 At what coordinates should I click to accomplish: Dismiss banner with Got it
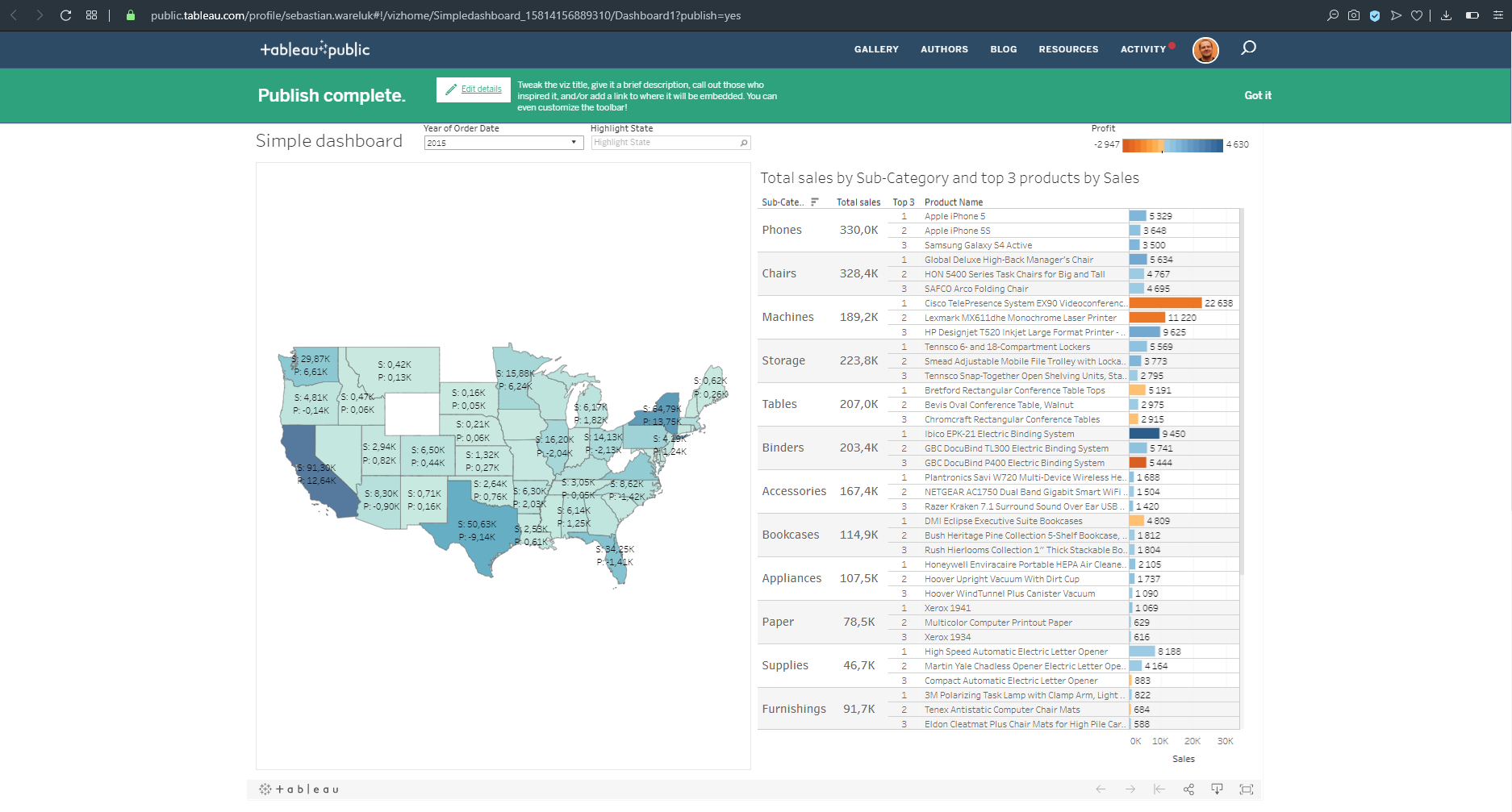tap(1257, 95)
